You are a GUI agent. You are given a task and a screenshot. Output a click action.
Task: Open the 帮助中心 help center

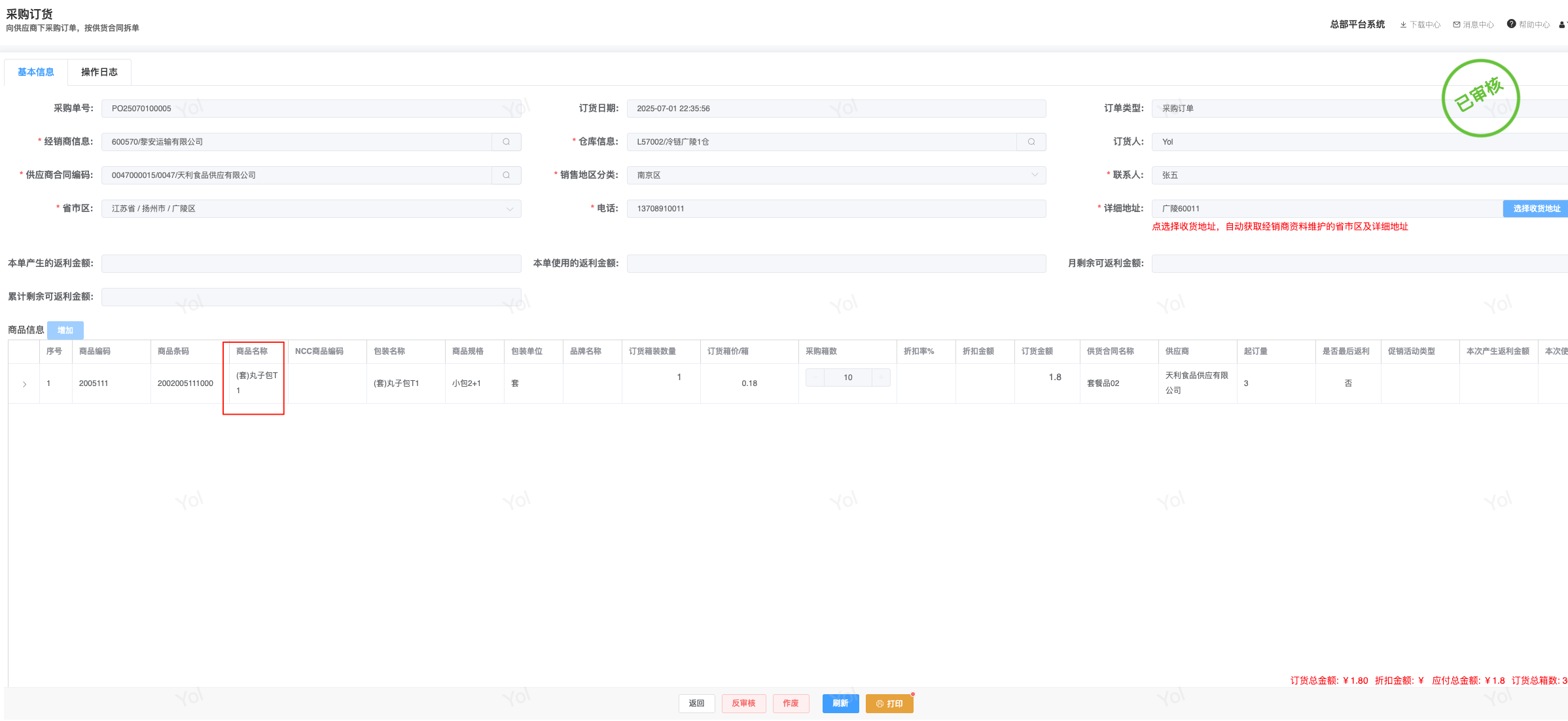[1528, 25]
